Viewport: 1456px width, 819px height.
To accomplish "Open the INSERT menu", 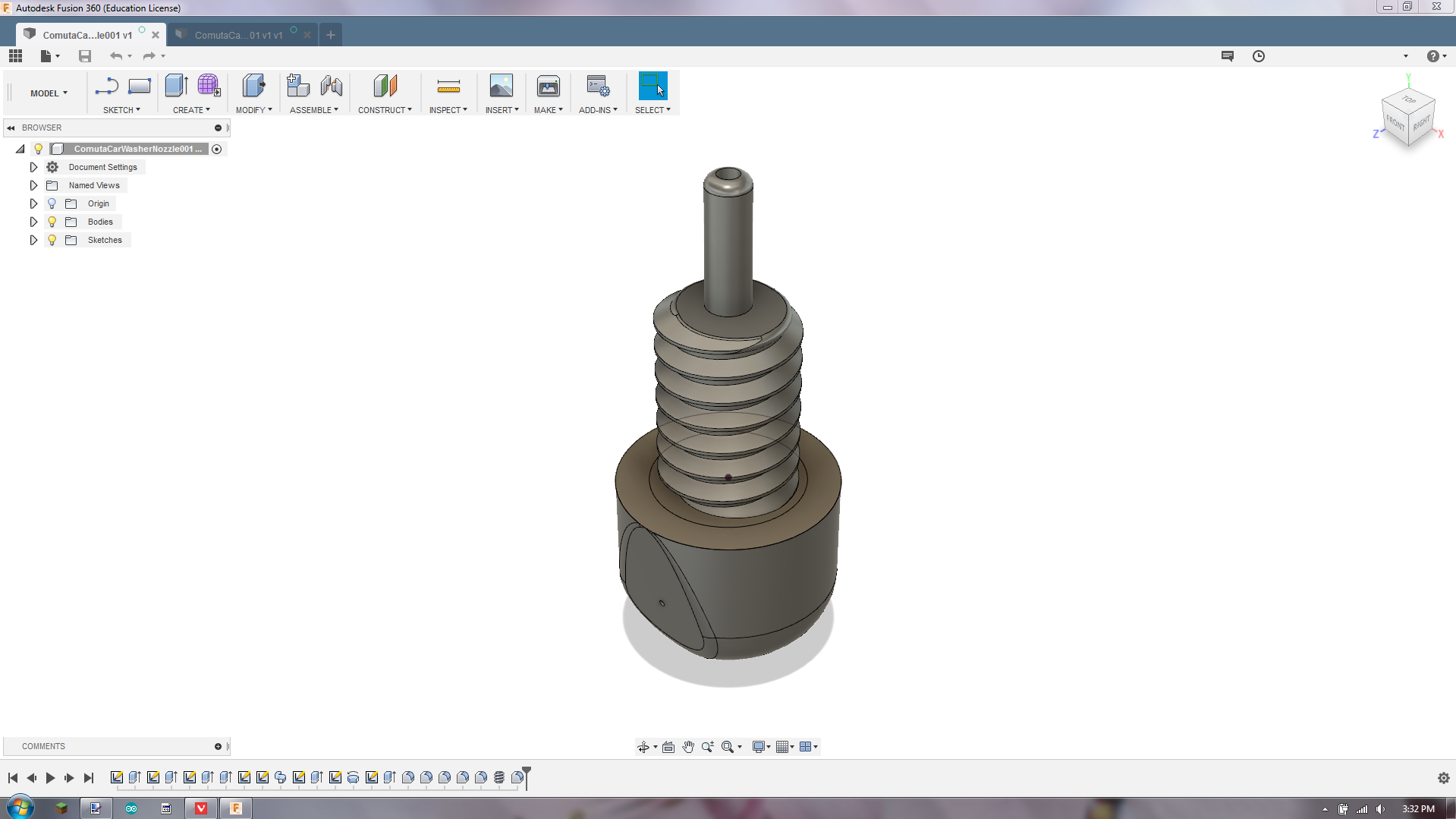I will coord(502,110).
